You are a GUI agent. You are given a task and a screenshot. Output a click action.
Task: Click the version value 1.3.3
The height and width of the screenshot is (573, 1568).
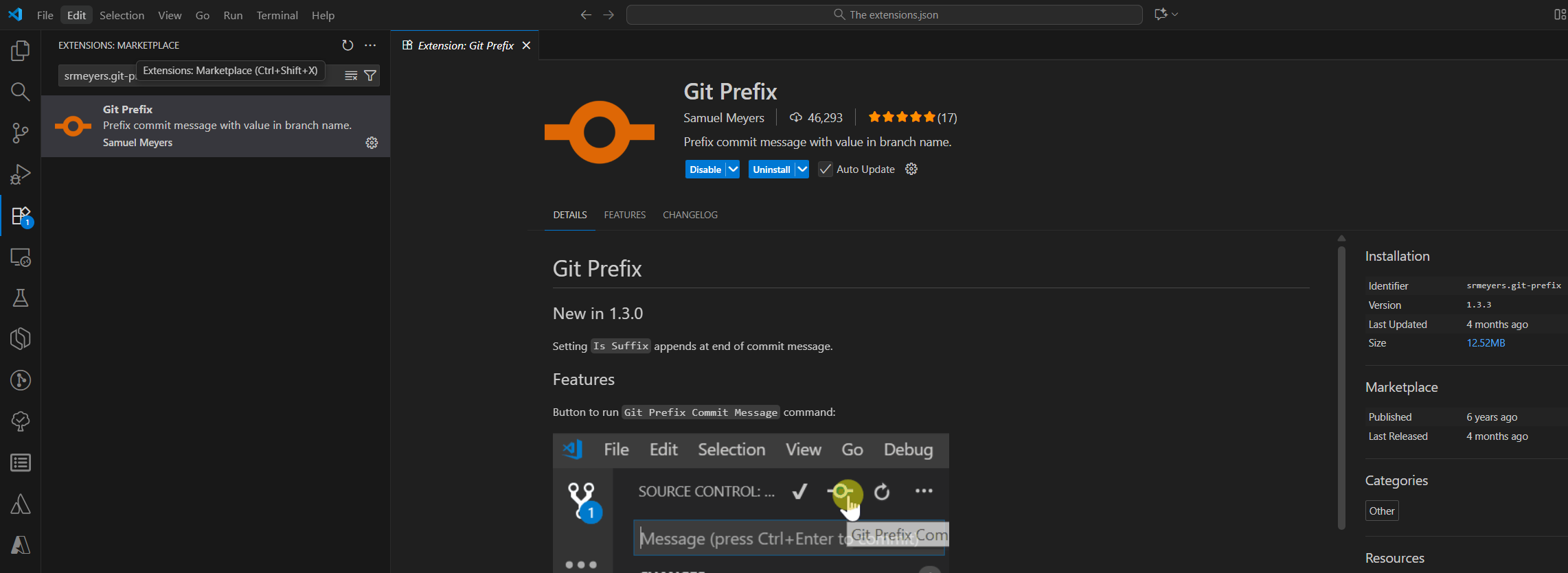click(1479, 305)
